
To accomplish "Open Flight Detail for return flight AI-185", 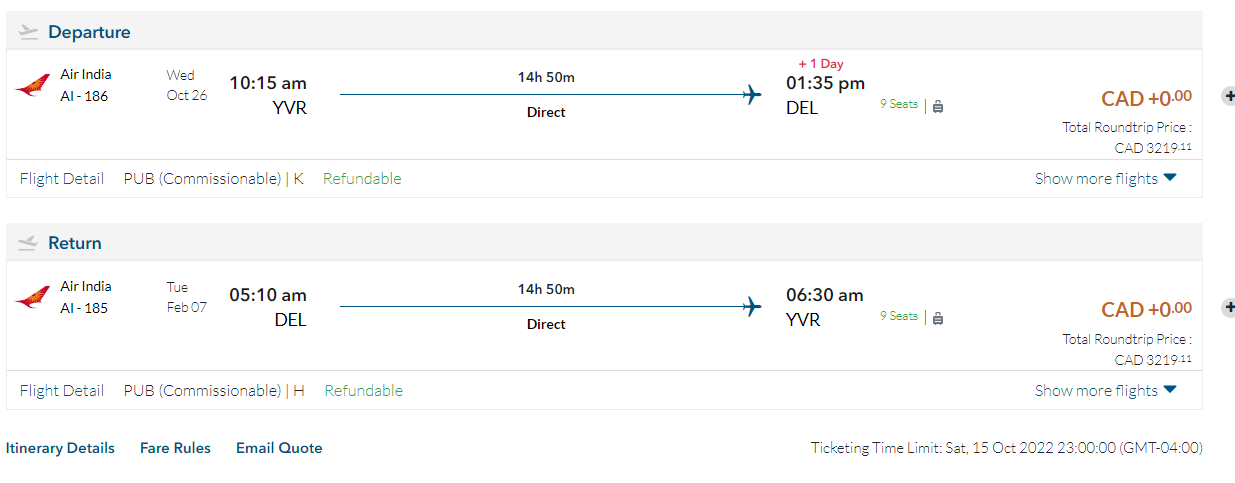I will click(62, 391).
